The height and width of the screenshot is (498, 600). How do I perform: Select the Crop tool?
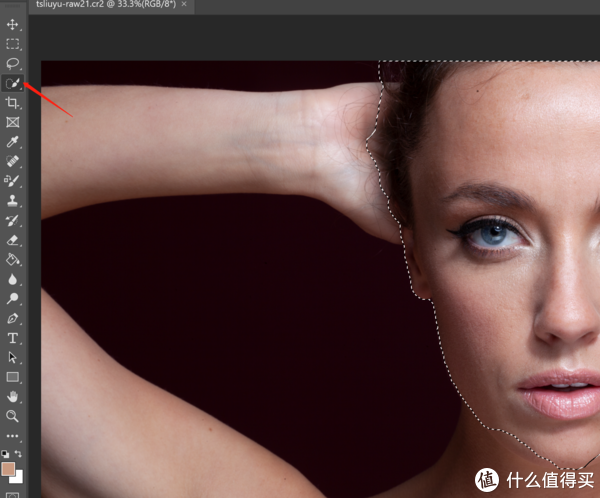[12, 103]
